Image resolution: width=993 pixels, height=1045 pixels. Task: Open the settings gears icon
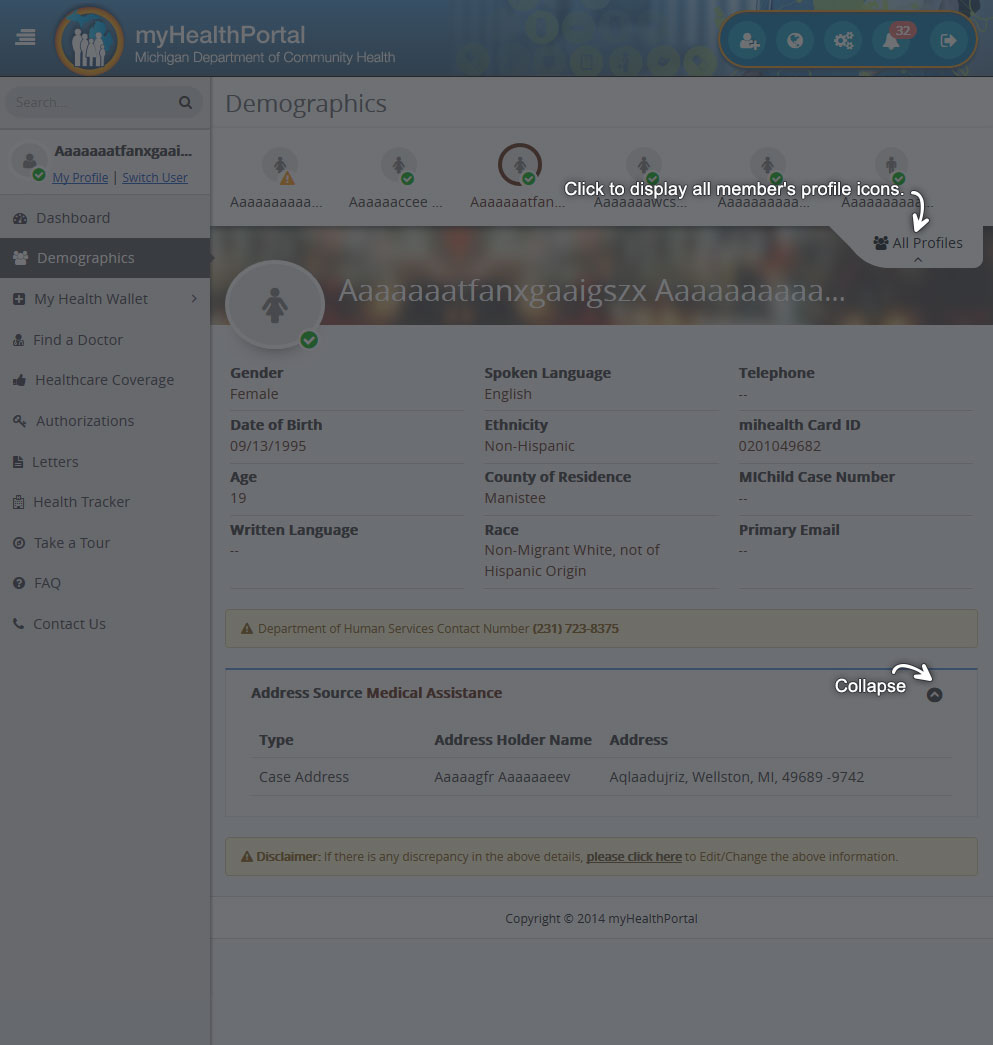(x=843, y=41)
